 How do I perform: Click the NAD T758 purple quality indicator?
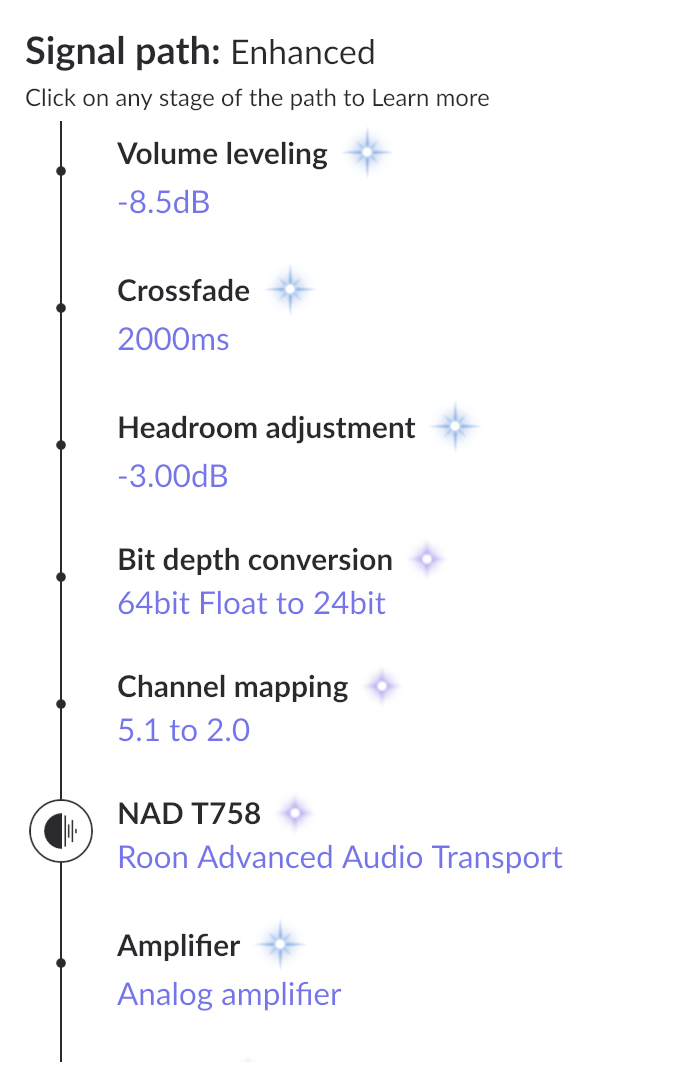pyautogui.click(x=295, y=814)
